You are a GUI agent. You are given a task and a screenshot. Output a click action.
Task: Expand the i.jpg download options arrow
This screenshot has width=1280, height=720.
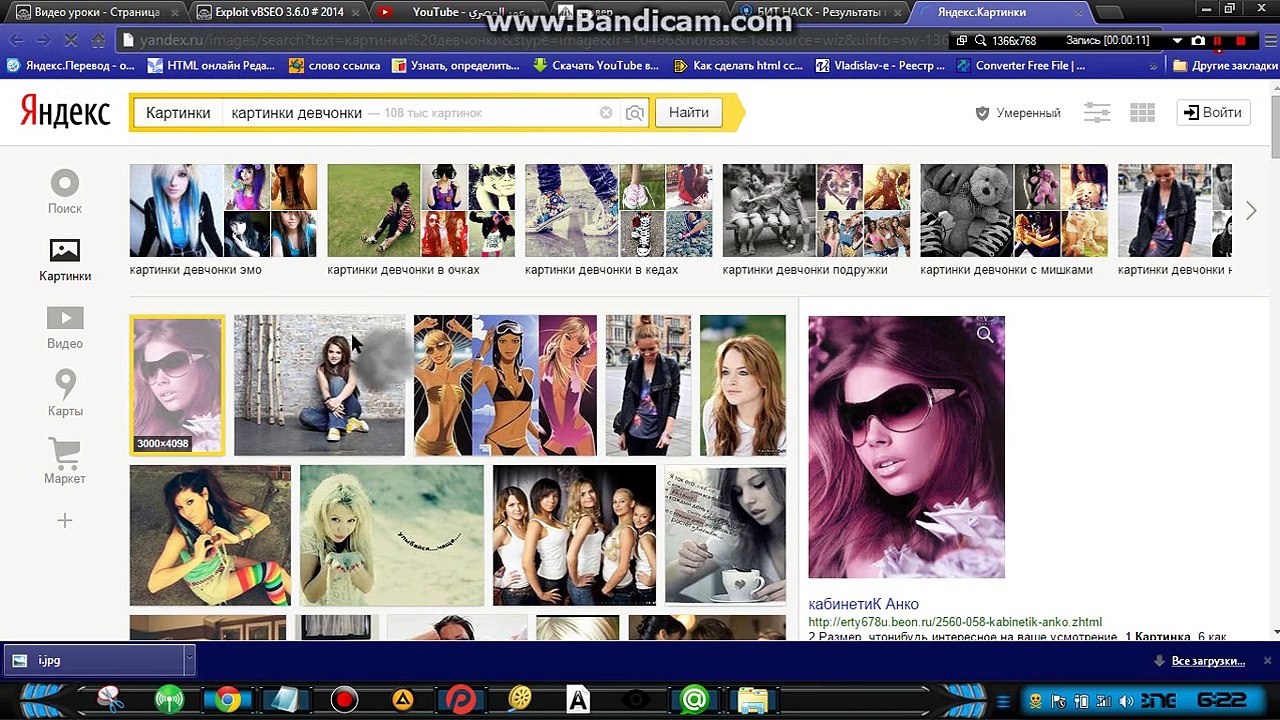[188, 660]
